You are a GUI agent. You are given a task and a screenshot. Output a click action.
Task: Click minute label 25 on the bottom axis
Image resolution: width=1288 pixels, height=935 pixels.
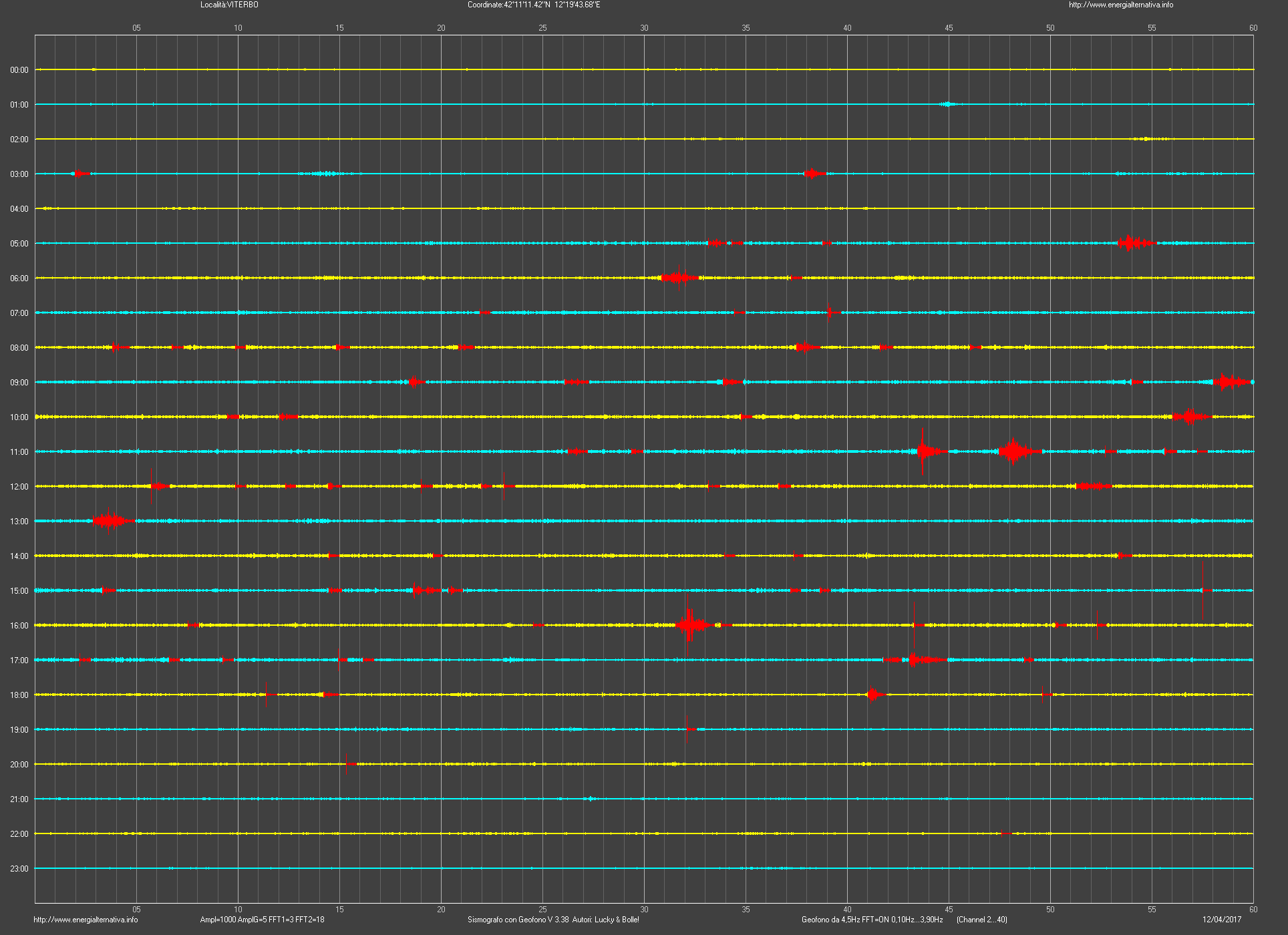tap(542, 910)
